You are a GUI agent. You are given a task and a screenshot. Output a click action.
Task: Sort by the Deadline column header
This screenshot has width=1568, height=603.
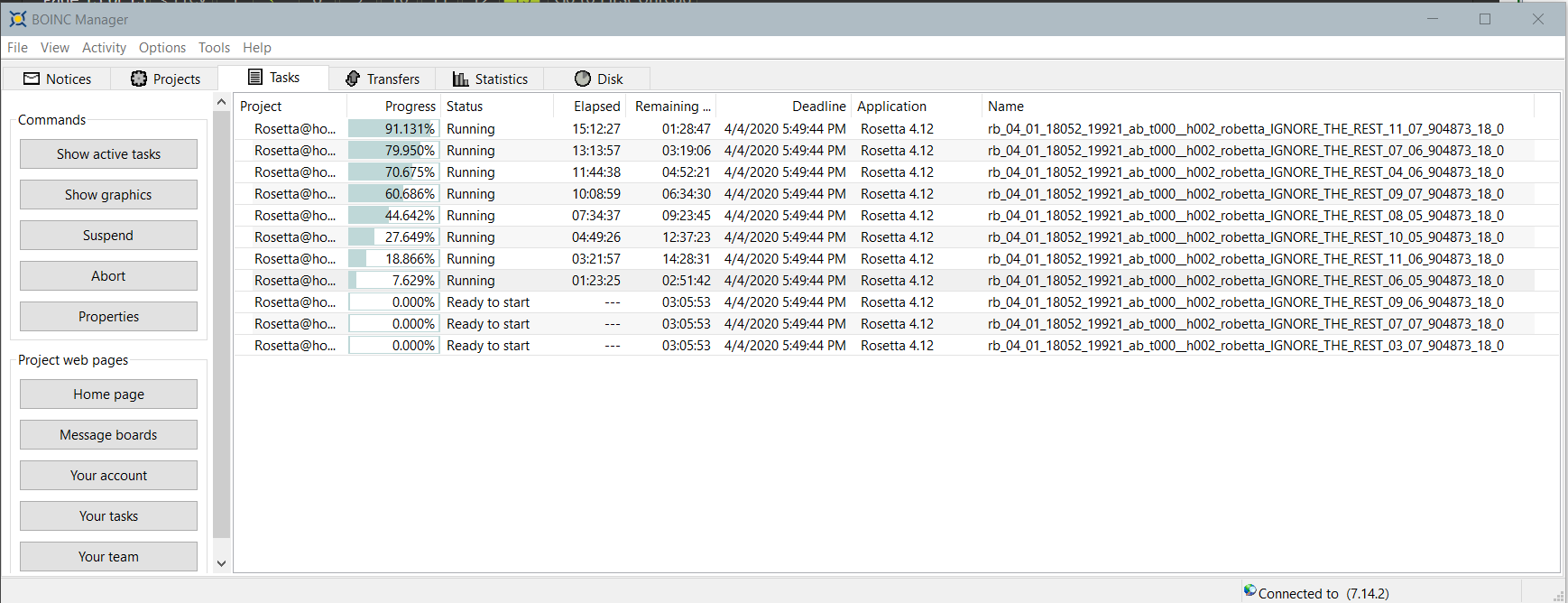tap(784, 107)
